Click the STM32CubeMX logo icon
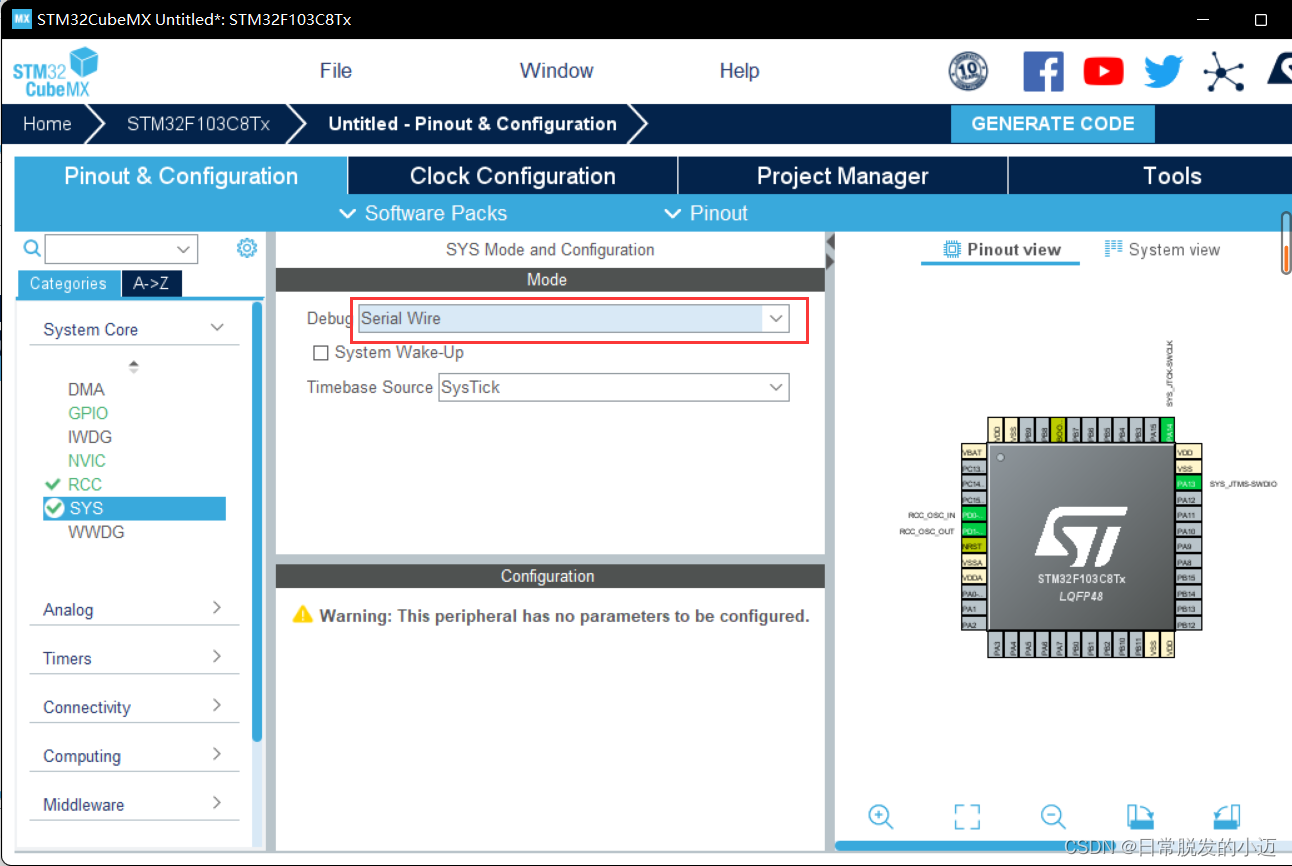1292x866 pixels. click(56, 74)
